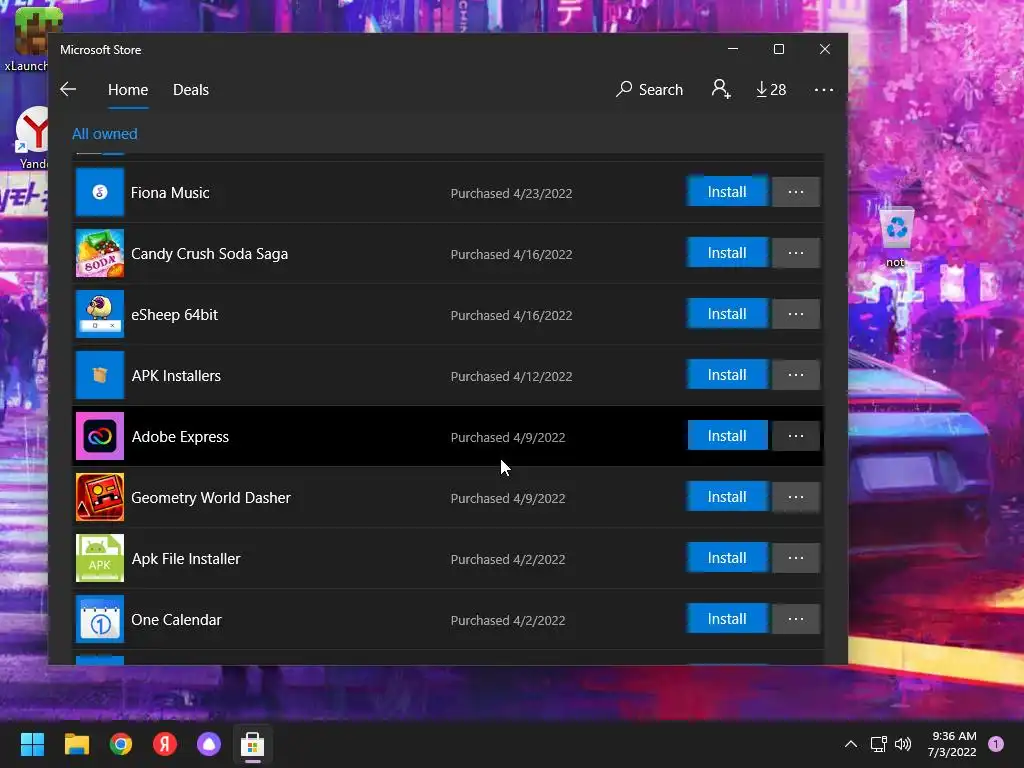
Task: Open the Search magnifier in Microsoft Store
Action: 649,89
